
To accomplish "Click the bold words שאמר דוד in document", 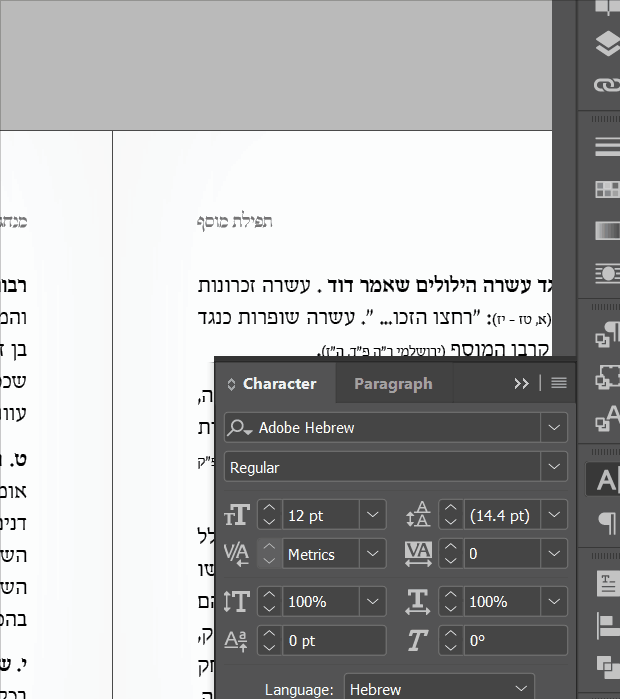I will 368,285.
